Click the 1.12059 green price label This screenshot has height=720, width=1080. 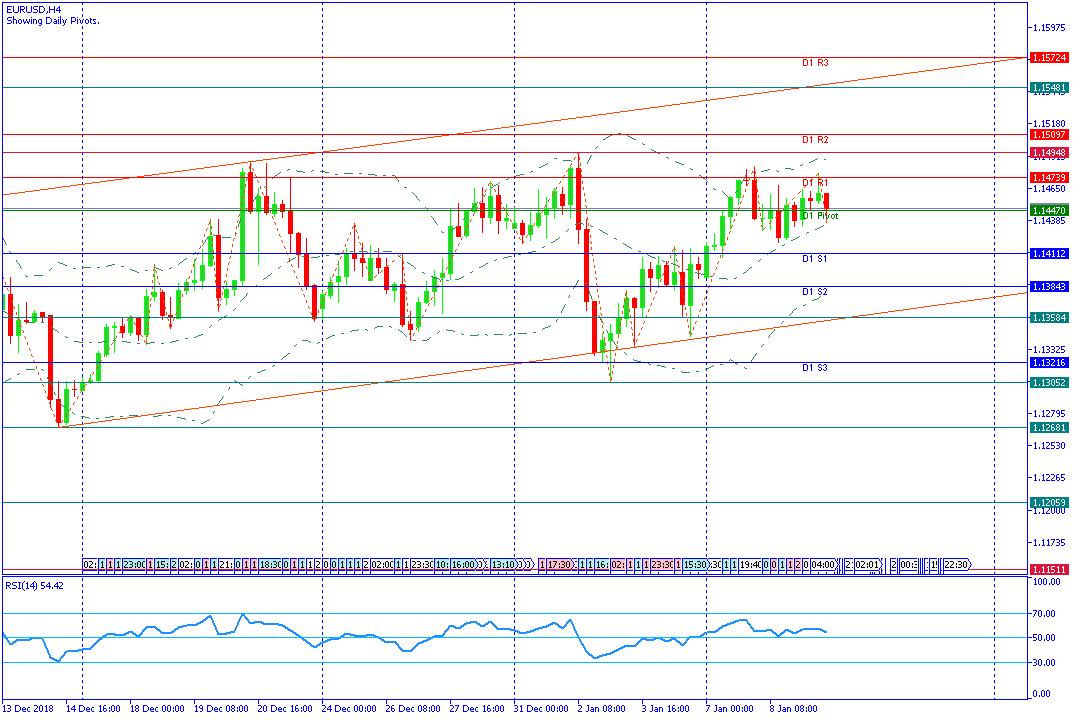click(1049, 502)
